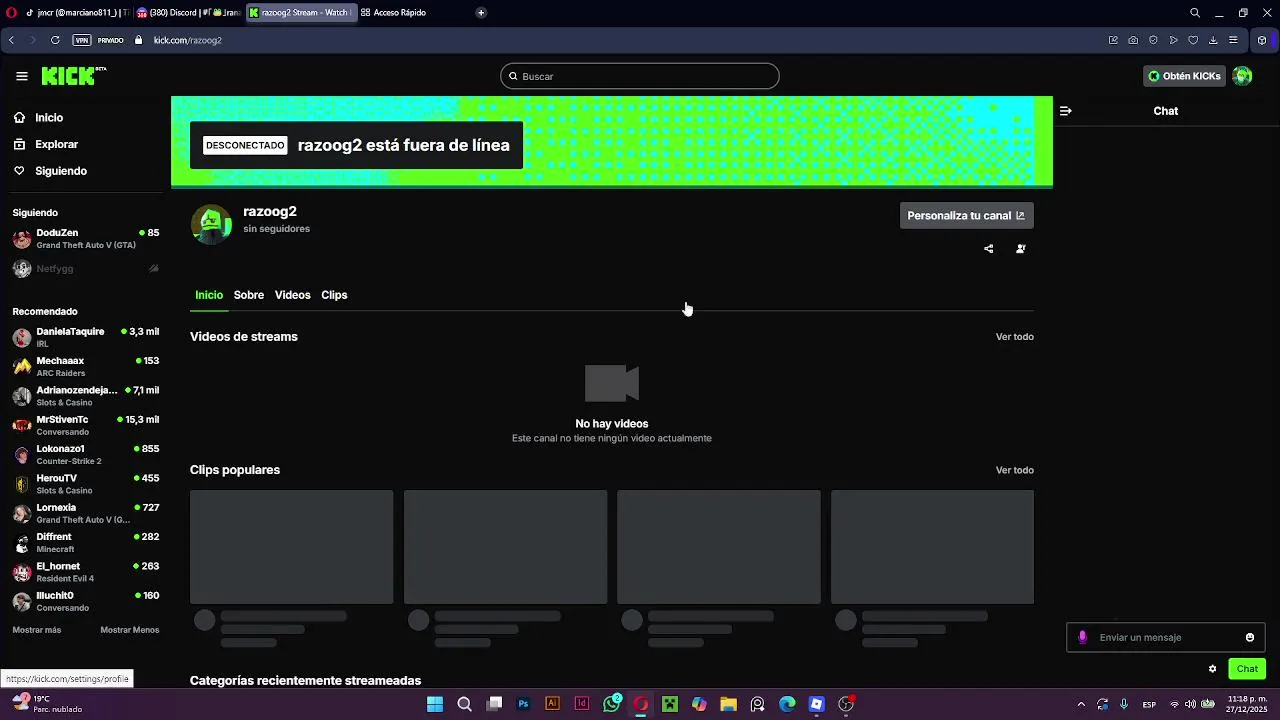Screen dimensions: 1280x720
Task: Open HerouTV recommended channel
Action: 86,484
